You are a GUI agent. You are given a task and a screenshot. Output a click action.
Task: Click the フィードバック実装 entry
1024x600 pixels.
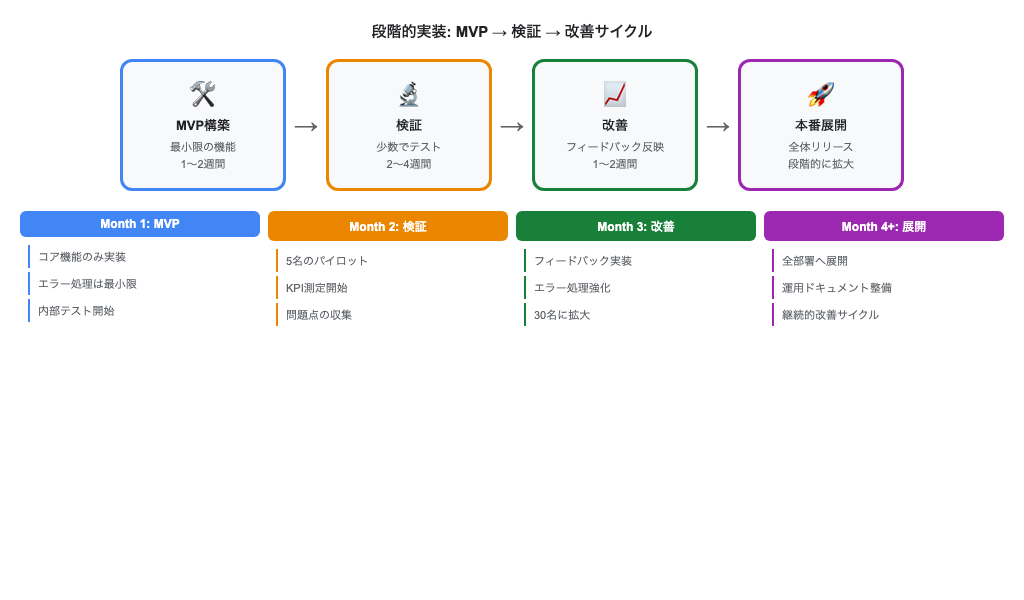571,260
